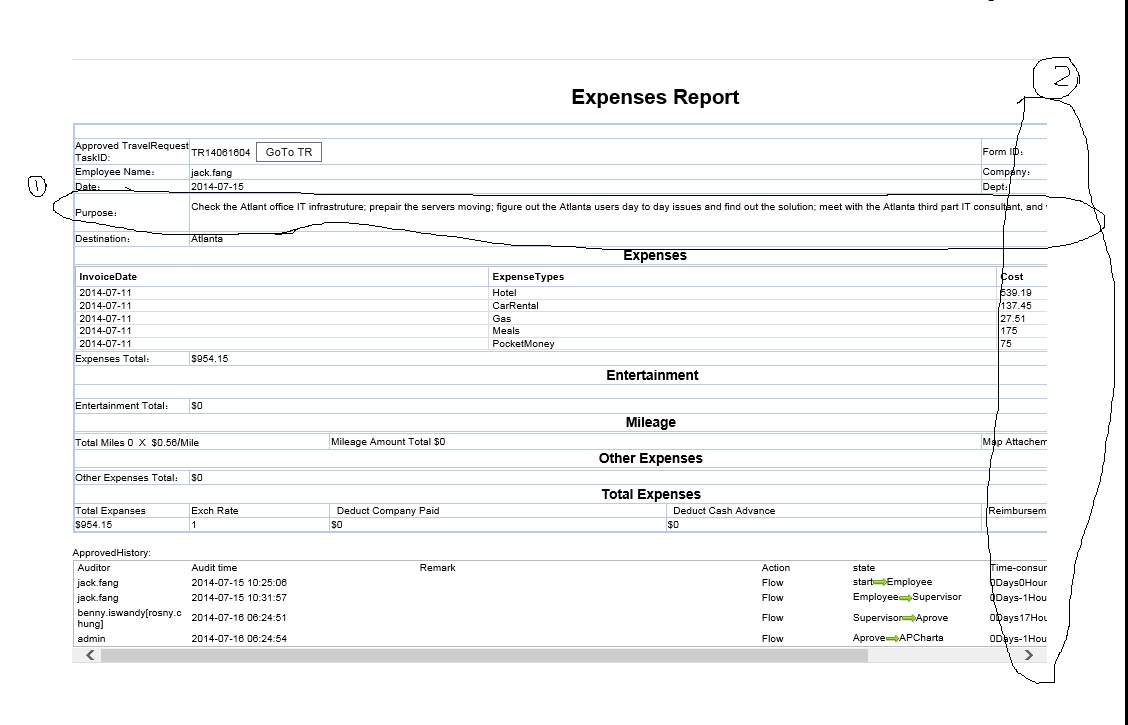Select employee name jack.fang in header
Screen dimensions: 1128x725
click(212, 173)
